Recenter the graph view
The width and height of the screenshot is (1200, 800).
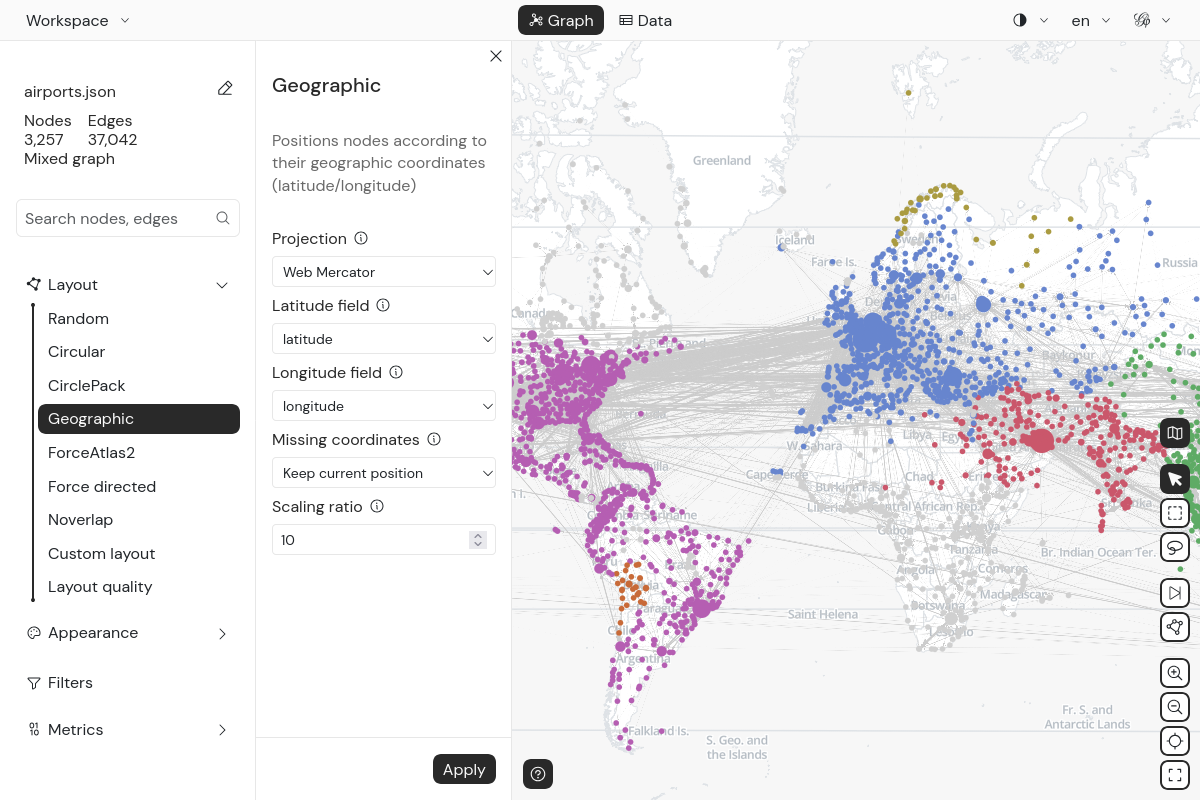pos(1175,741)
